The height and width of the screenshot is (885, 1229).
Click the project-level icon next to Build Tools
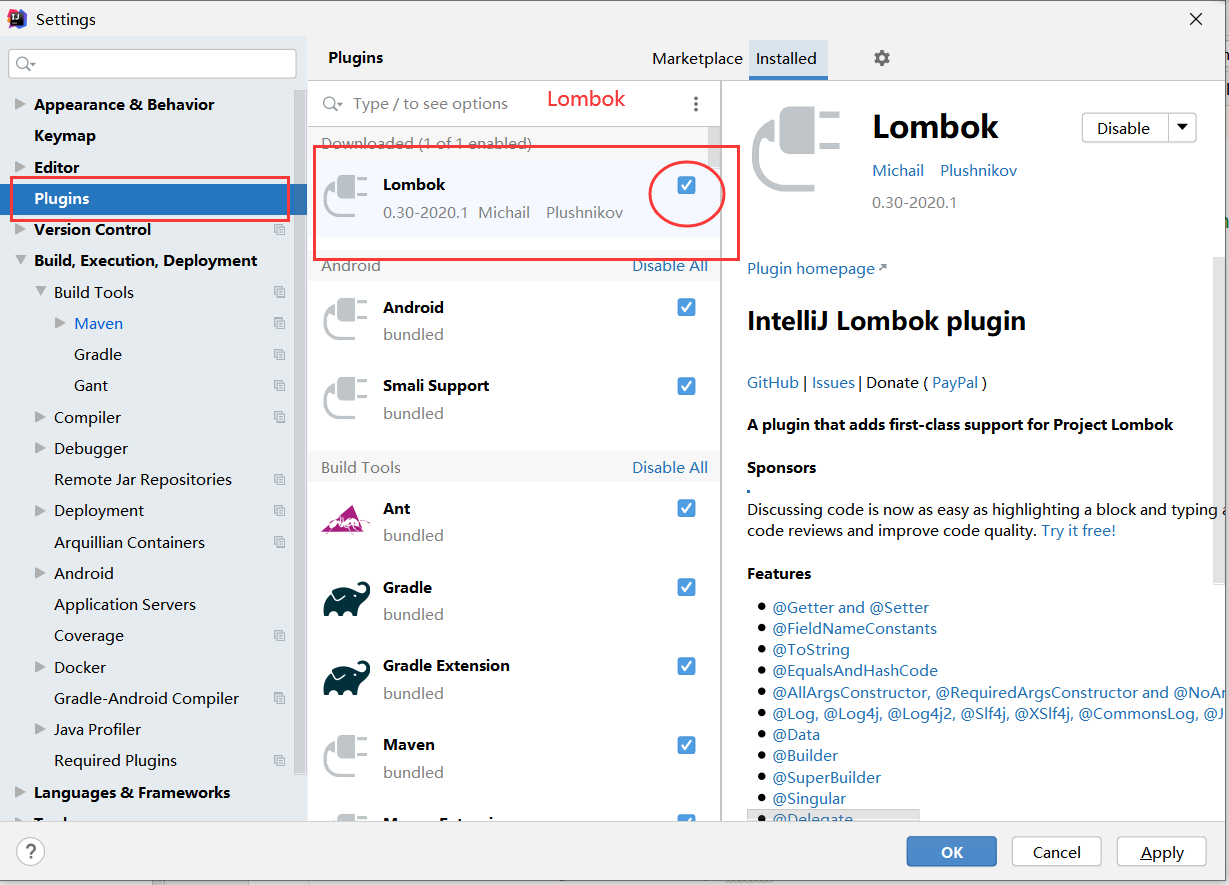click(x=279, y=292)
